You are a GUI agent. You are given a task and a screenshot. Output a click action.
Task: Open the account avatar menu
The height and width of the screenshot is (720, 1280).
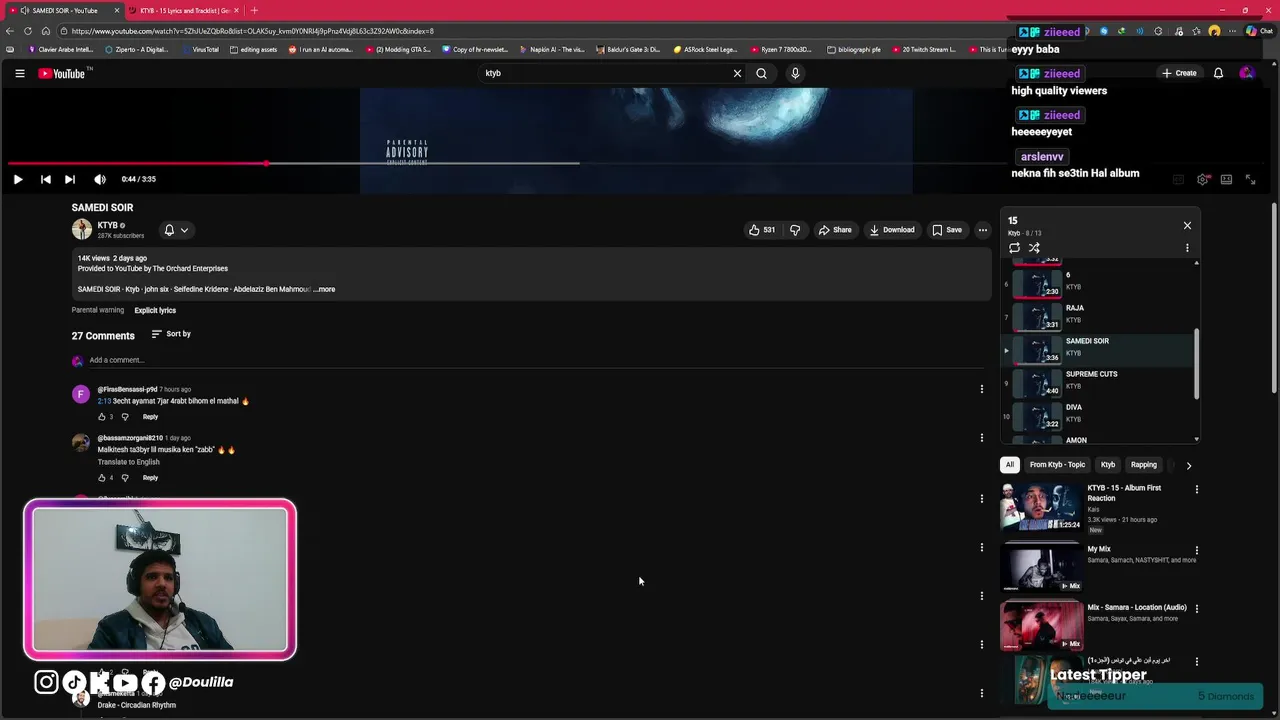point(1246,73)
